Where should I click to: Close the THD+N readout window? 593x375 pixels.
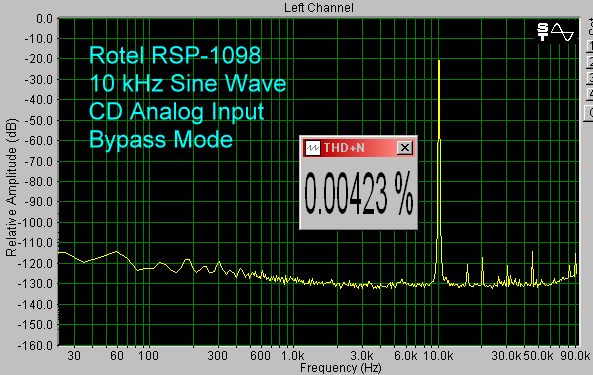pos(405,148)
